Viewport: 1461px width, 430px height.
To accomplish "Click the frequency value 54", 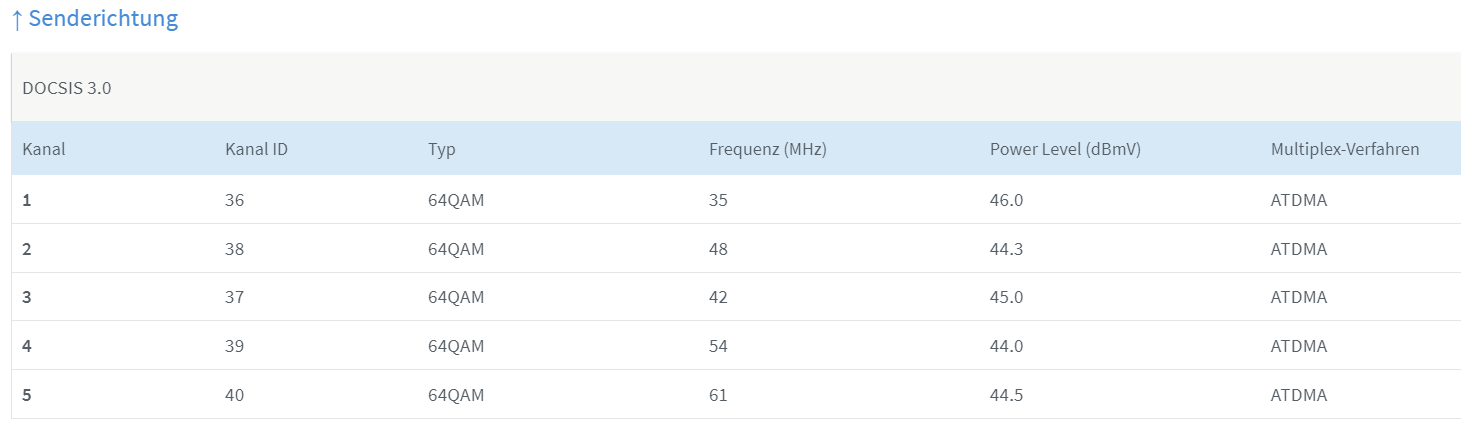I will tap(718, 346).
